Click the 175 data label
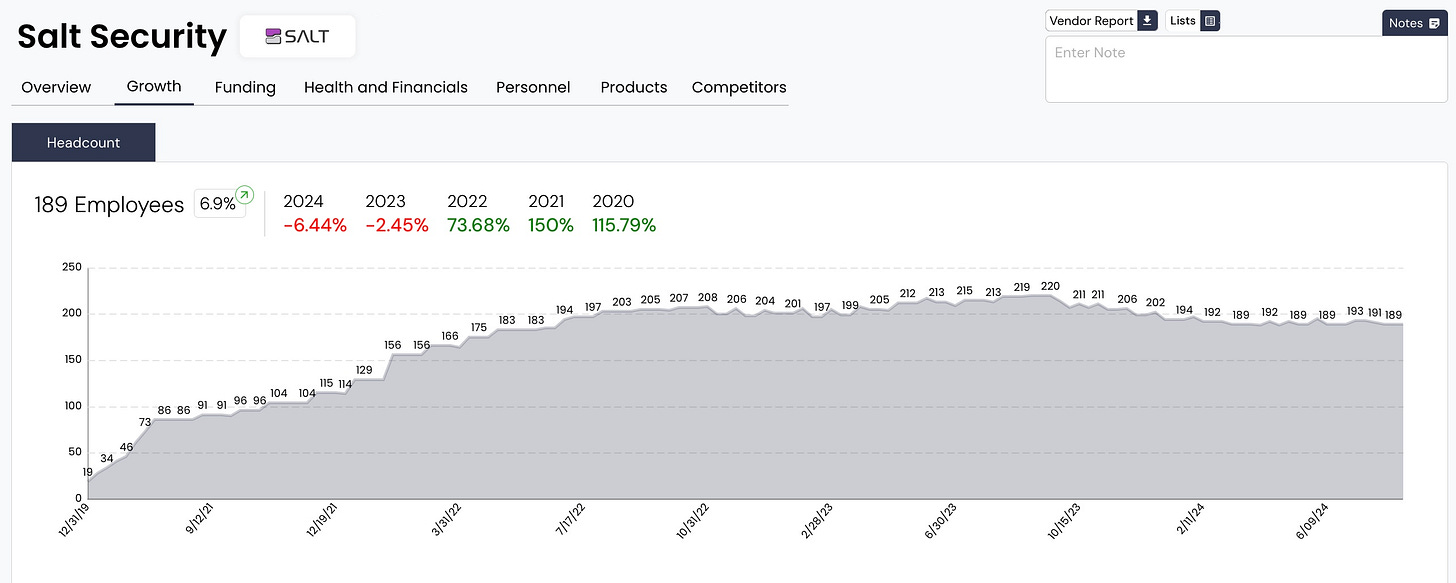The height and width of the screenshot is (583, 1456). 479,327
